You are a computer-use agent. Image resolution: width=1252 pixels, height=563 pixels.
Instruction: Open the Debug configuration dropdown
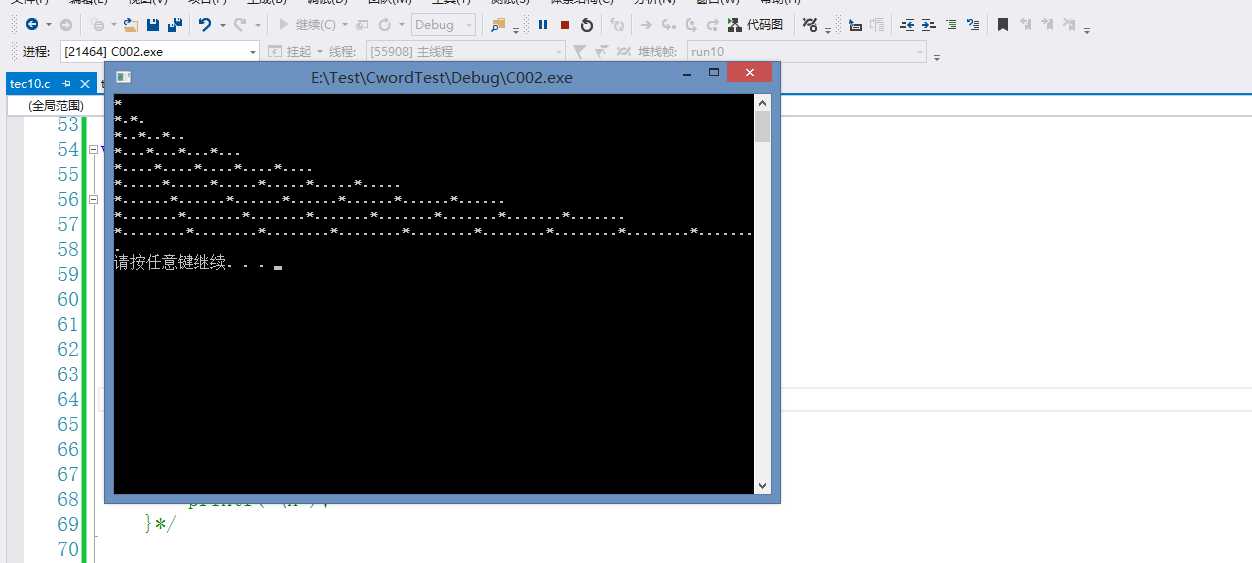443,24
